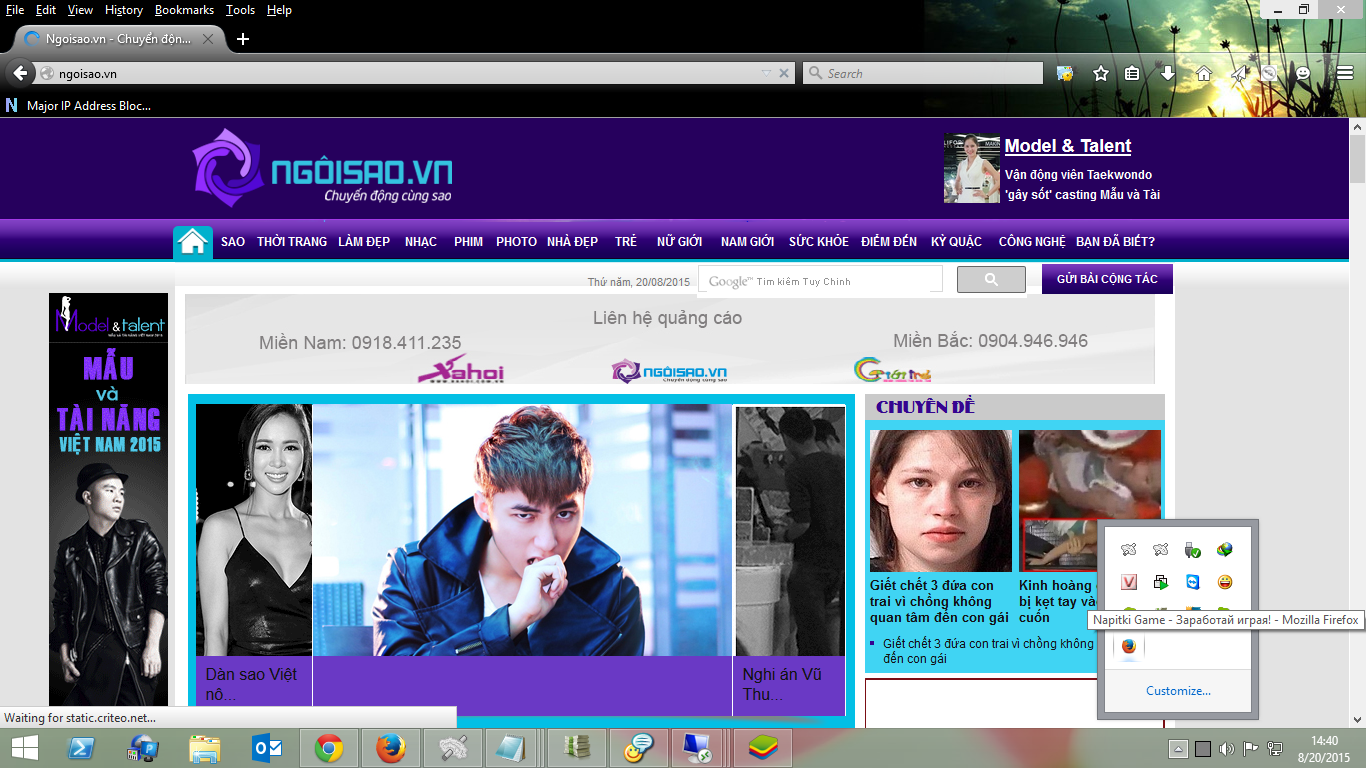The height and width of the screenshot is (768, 1366).
Task: Click the Firefox icon in the tray popup
Action: [x=1128, y=646]
